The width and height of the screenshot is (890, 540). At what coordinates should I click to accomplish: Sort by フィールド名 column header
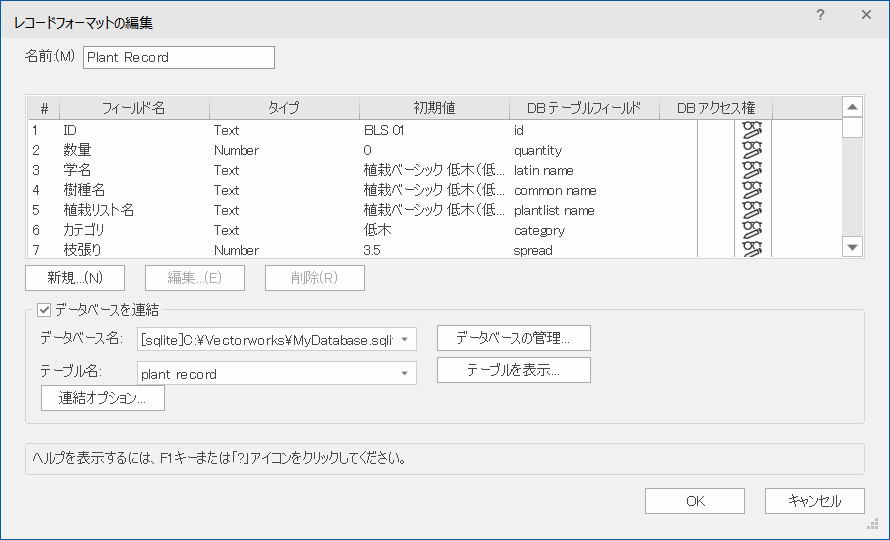134,108
